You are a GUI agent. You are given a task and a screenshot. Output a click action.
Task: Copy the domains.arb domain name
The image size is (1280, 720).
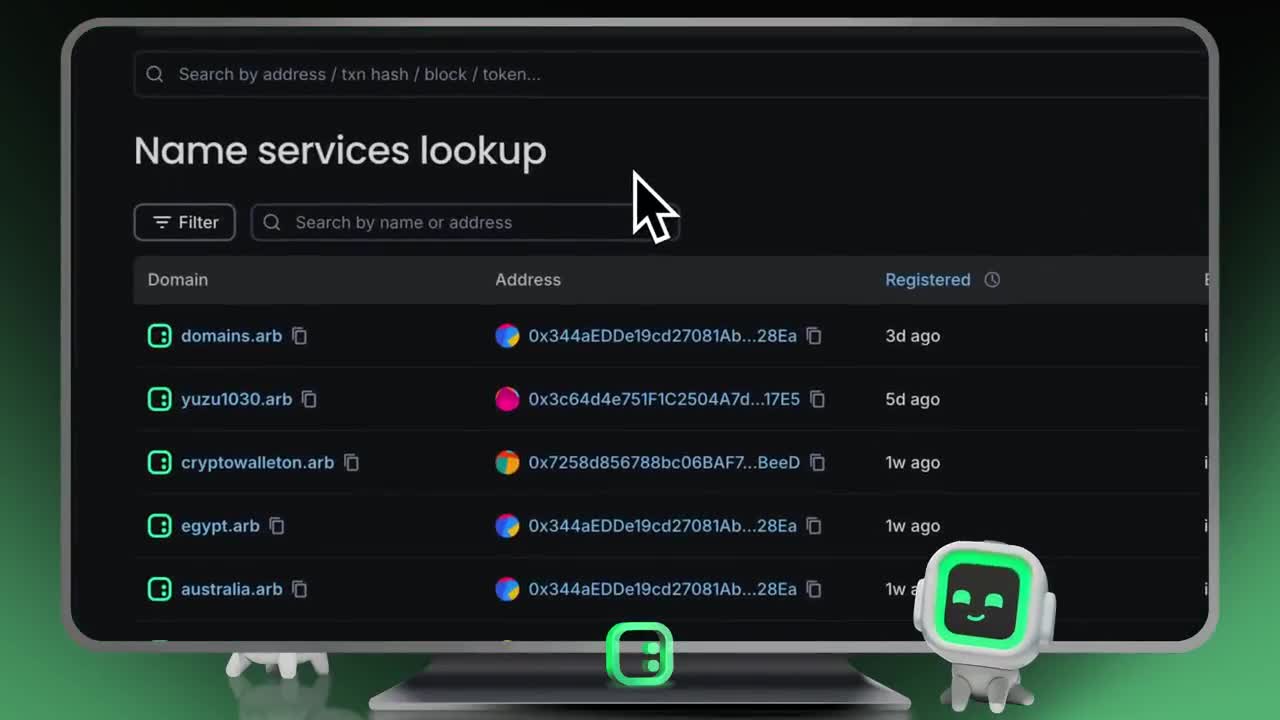click(300, 336)
